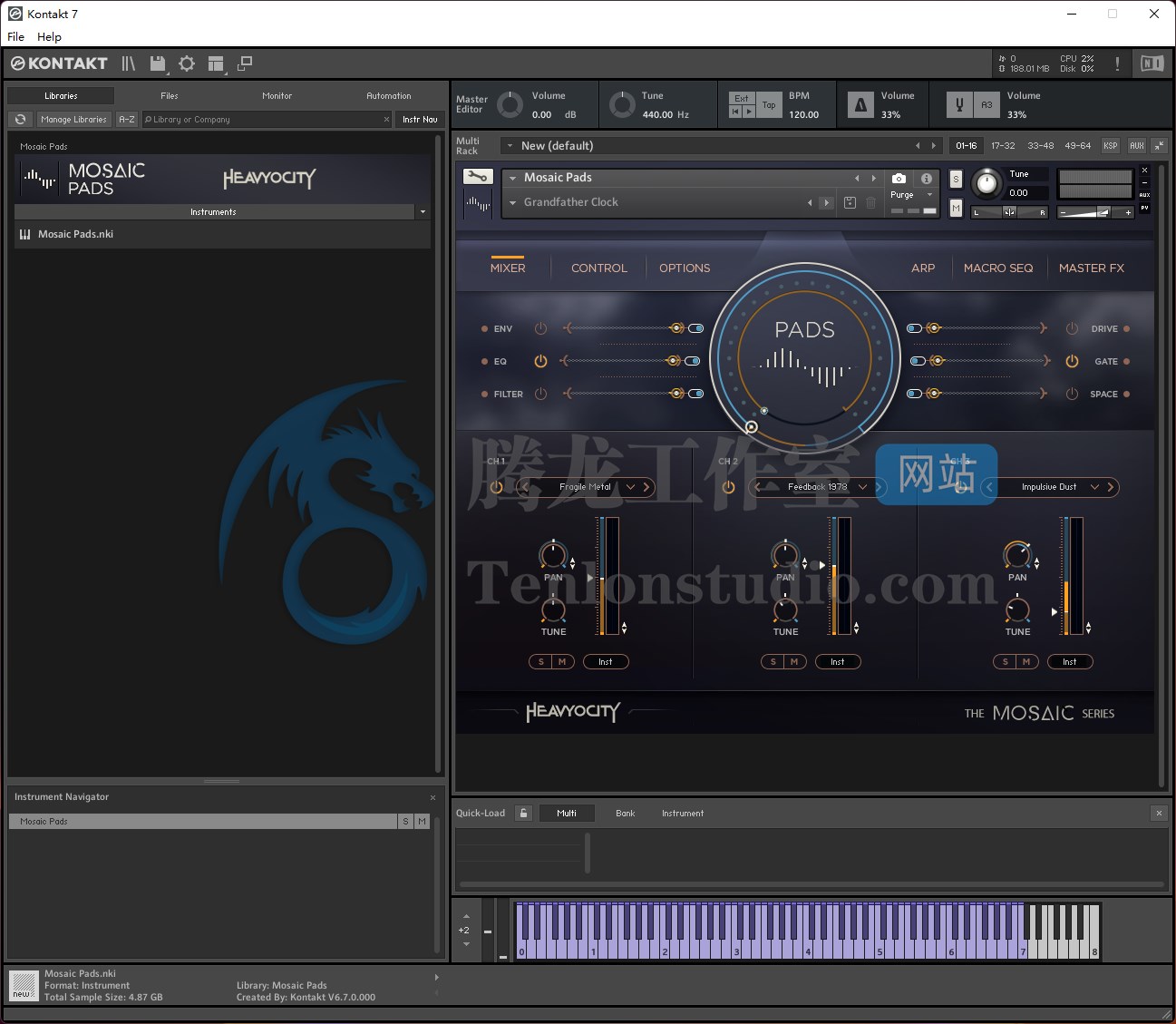Click the minimized view window icon
The width and height of the screenshot is (1176, 1024).
point(245,63)
